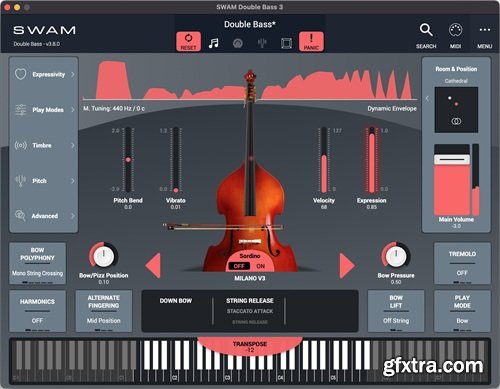Open the Expressivity menu item
The image size is (500, 389).
pos(44,74)
